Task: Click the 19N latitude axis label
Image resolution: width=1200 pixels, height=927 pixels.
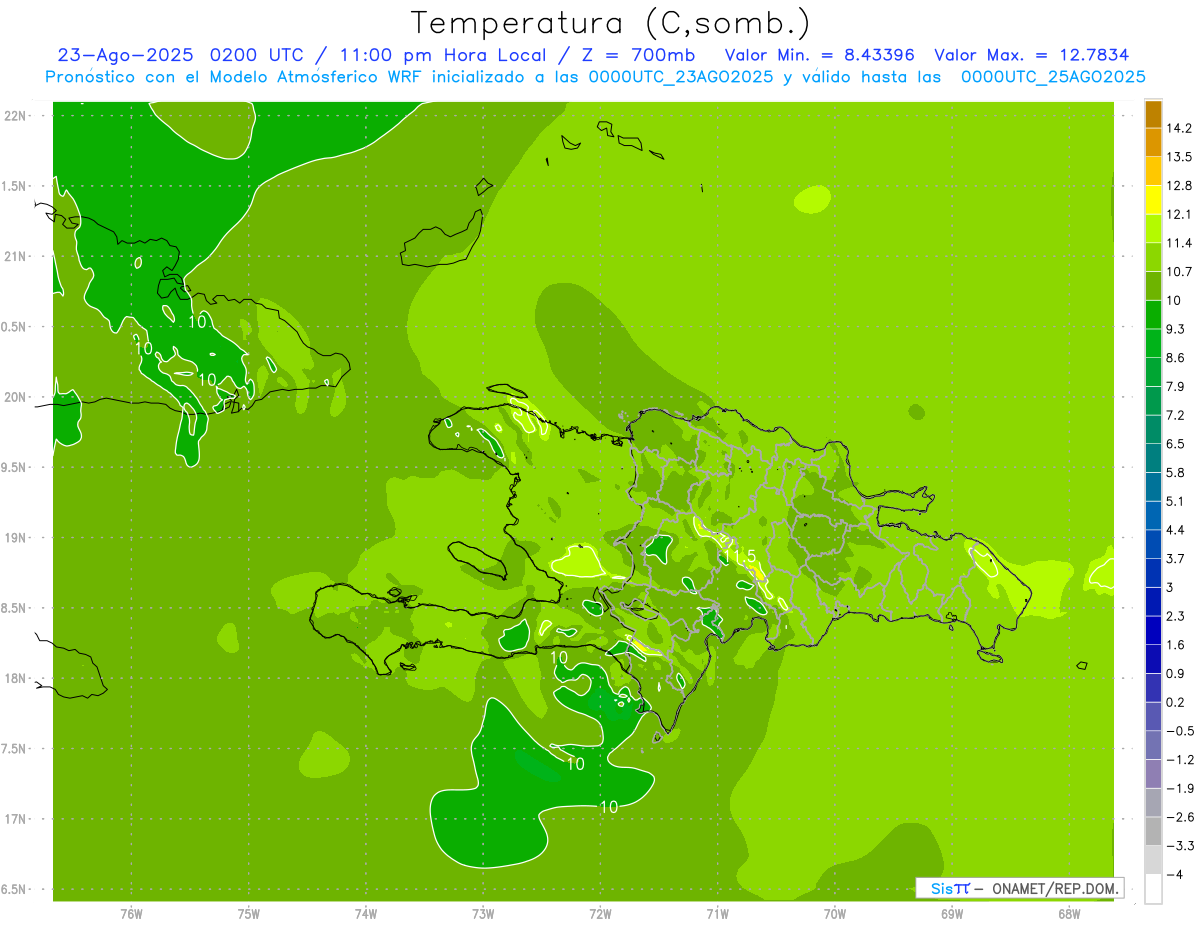Action: 16,538
